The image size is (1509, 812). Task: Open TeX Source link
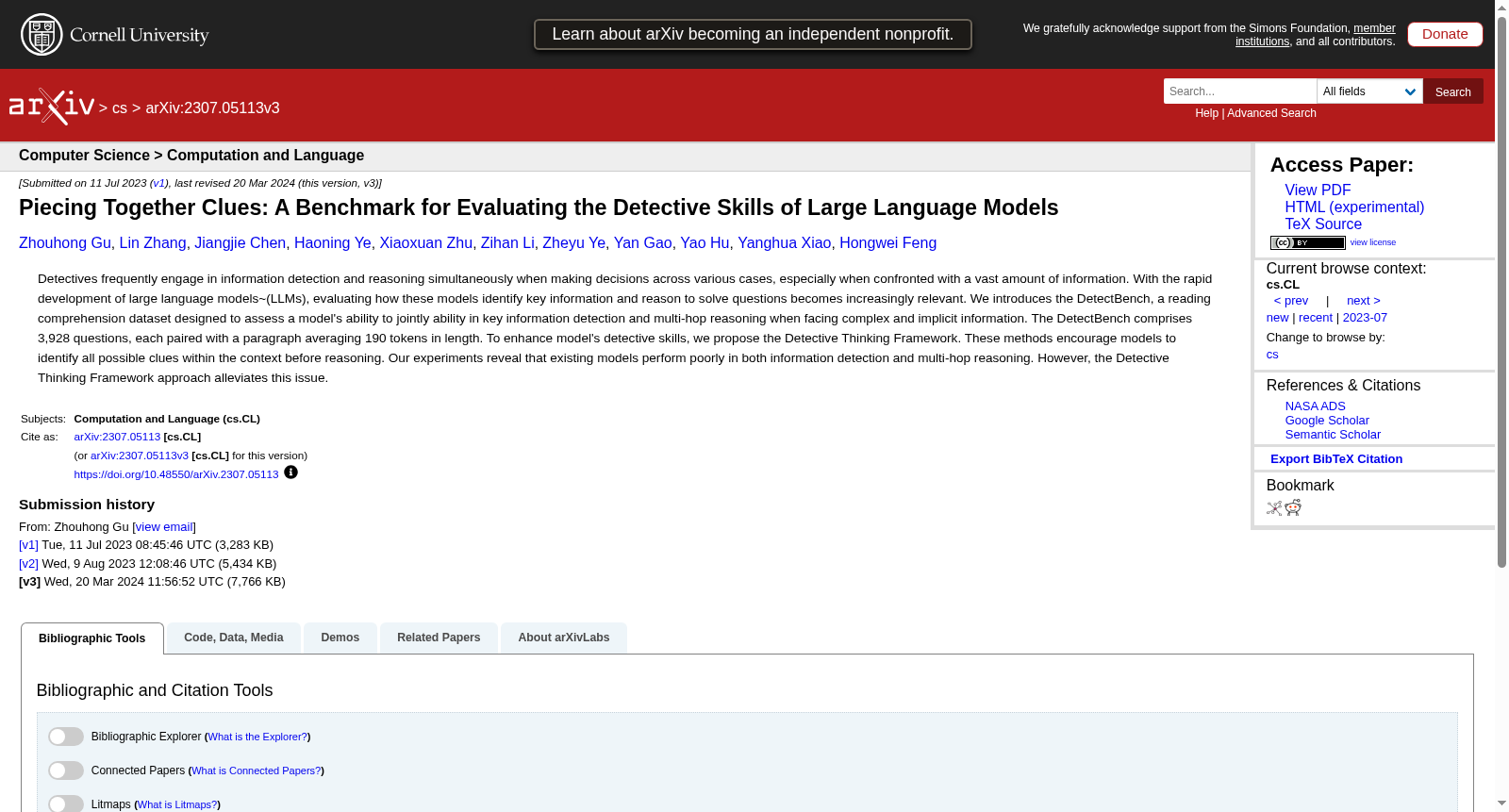(1323, 224)
